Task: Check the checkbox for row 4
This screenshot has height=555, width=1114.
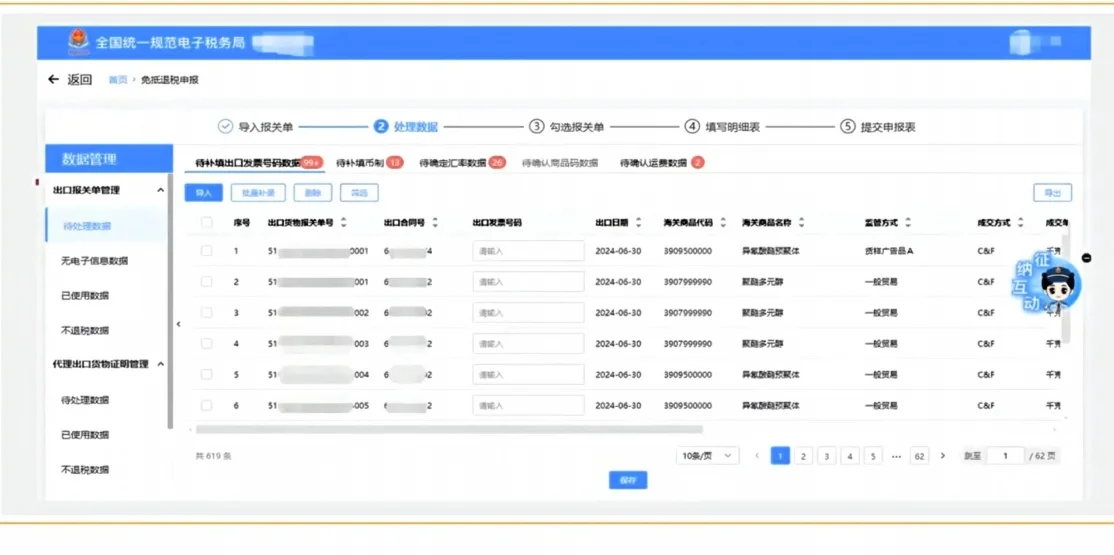Action: point(207,343)
